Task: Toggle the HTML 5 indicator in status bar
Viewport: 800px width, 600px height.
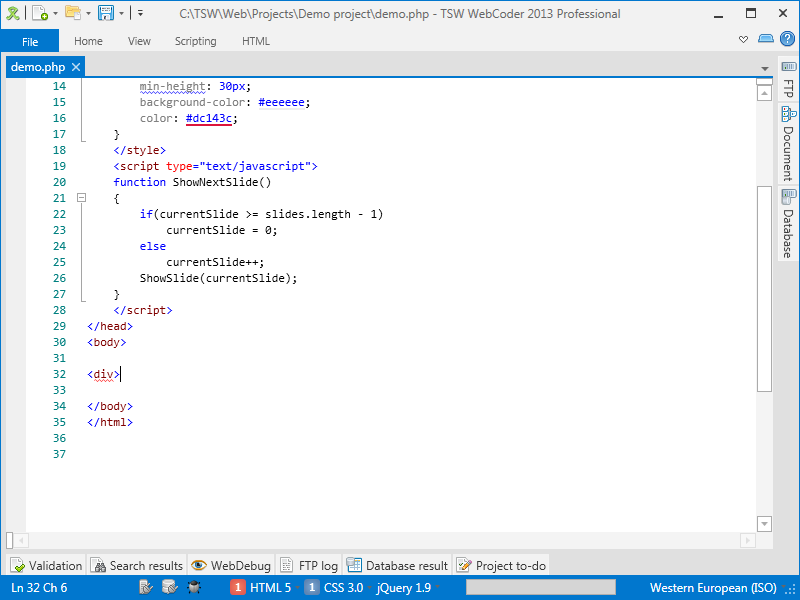Action: point(261,588)
